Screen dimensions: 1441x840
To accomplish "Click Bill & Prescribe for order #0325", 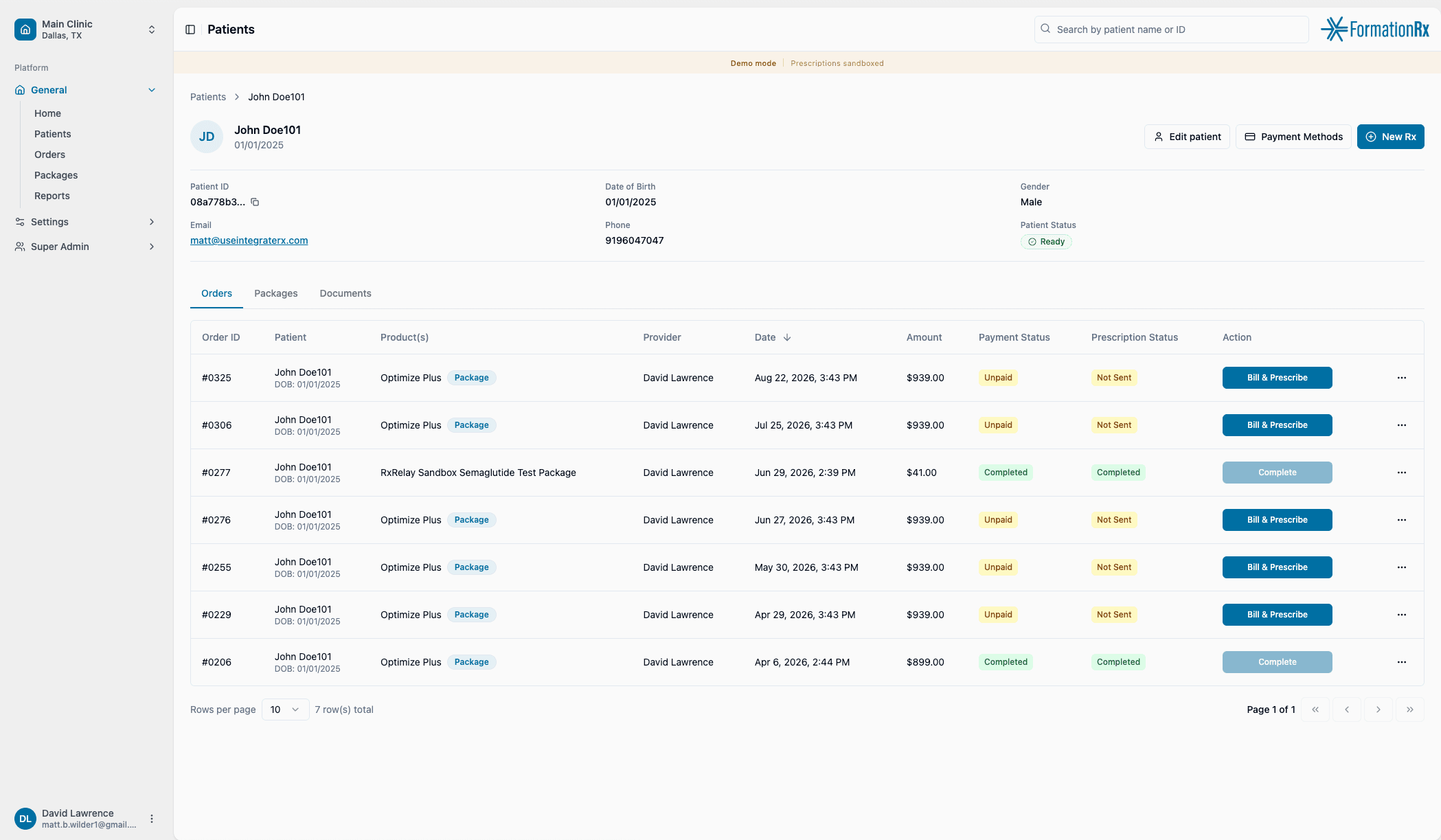I will pos(1277,378).
